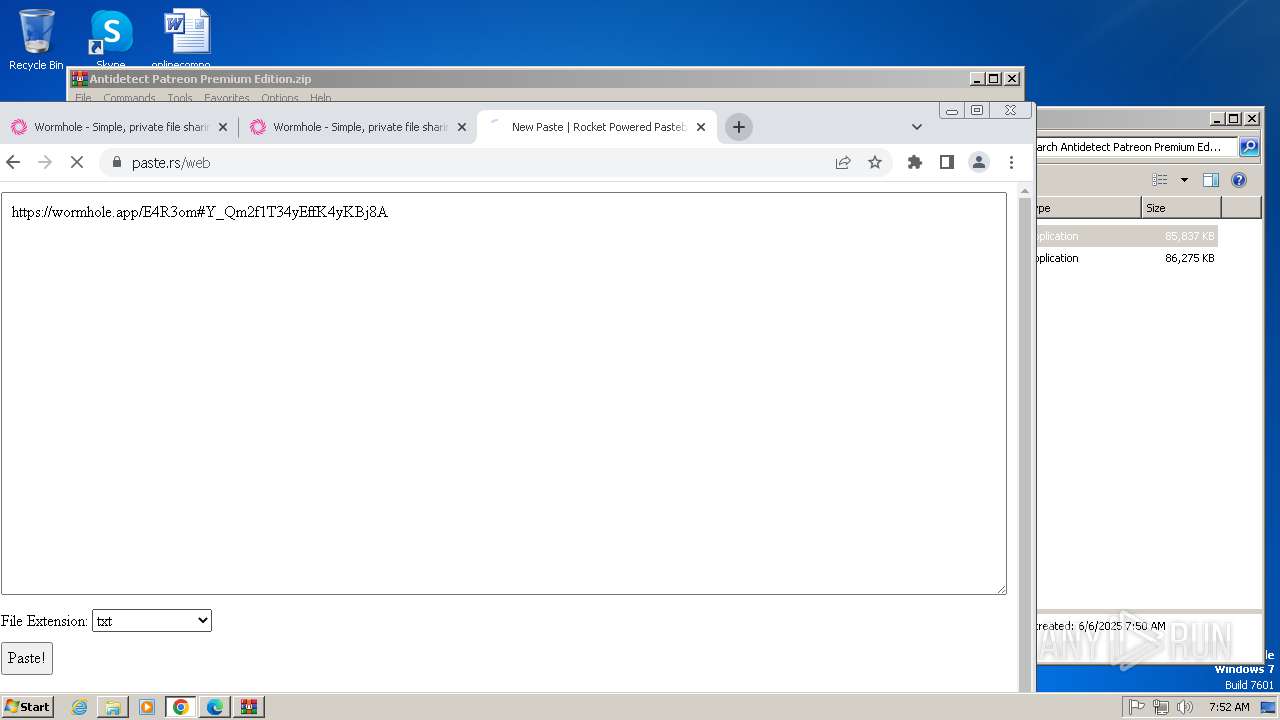Click the volume speaker tray icon
The width and height of the screenshot is (1280, 720).
tap(1185, 707)
